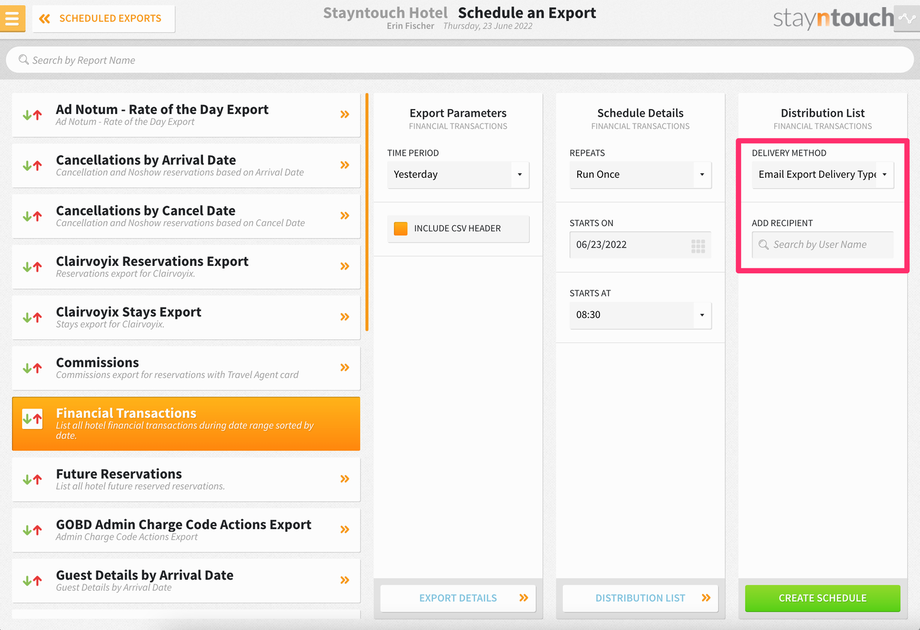Select Ad Notum - Rate of the Day Export
Screen dimensions: 920x630
pyautogui.click(x=186, y=115)
